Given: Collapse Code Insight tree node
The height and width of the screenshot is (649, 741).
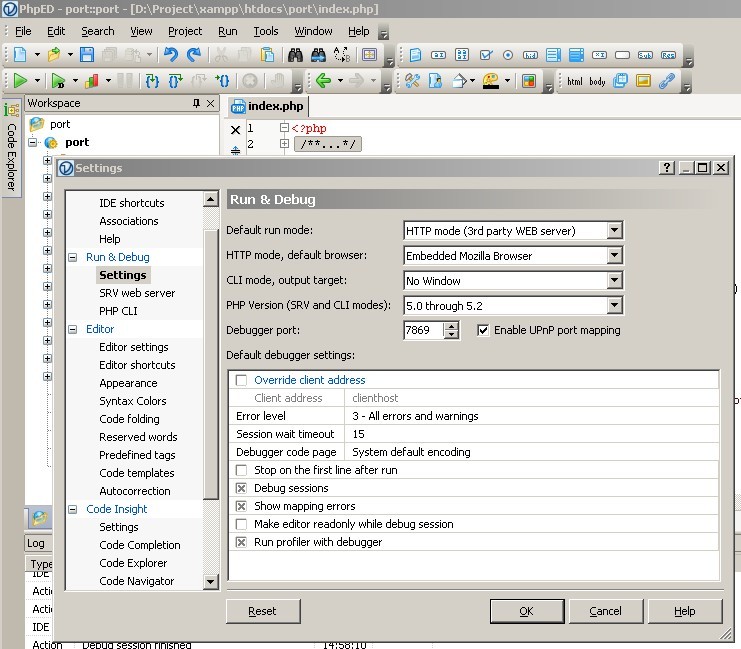Looking at the screenshot, I should tap(72, 509).
